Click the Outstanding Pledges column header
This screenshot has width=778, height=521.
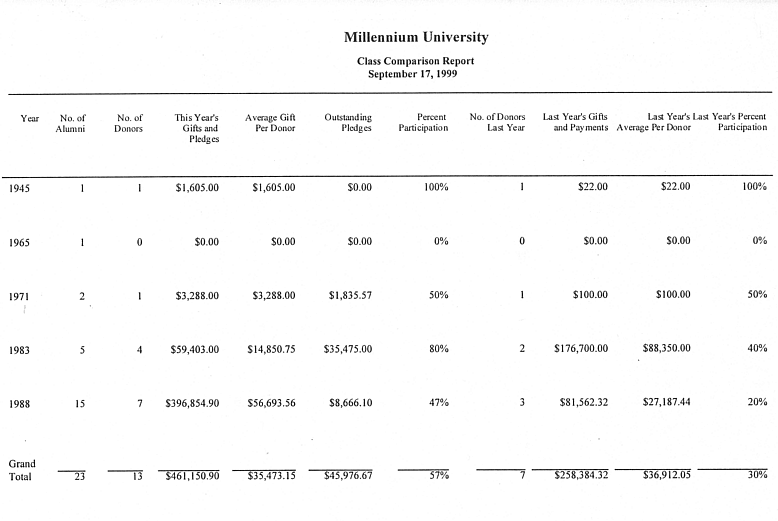pos(348,123)
